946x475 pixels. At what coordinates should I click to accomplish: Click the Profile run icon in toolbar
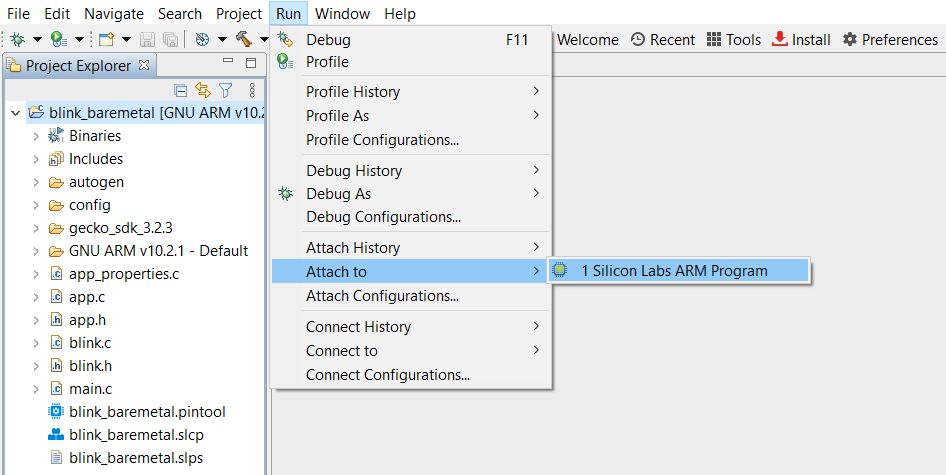[59, 40]
